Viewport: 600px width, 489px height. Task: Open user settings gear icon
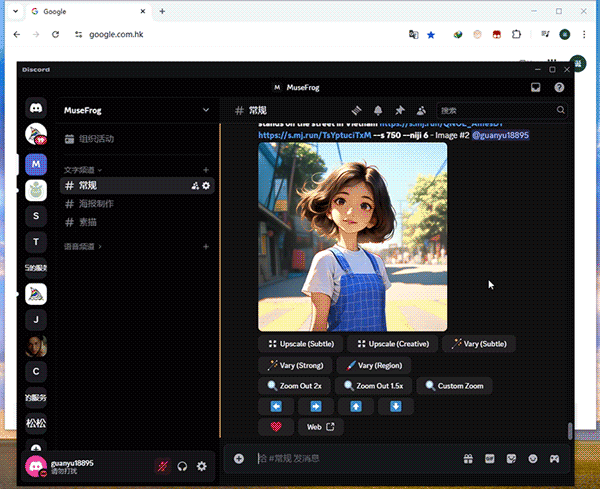pyautogui.click(x=202, y=466)
